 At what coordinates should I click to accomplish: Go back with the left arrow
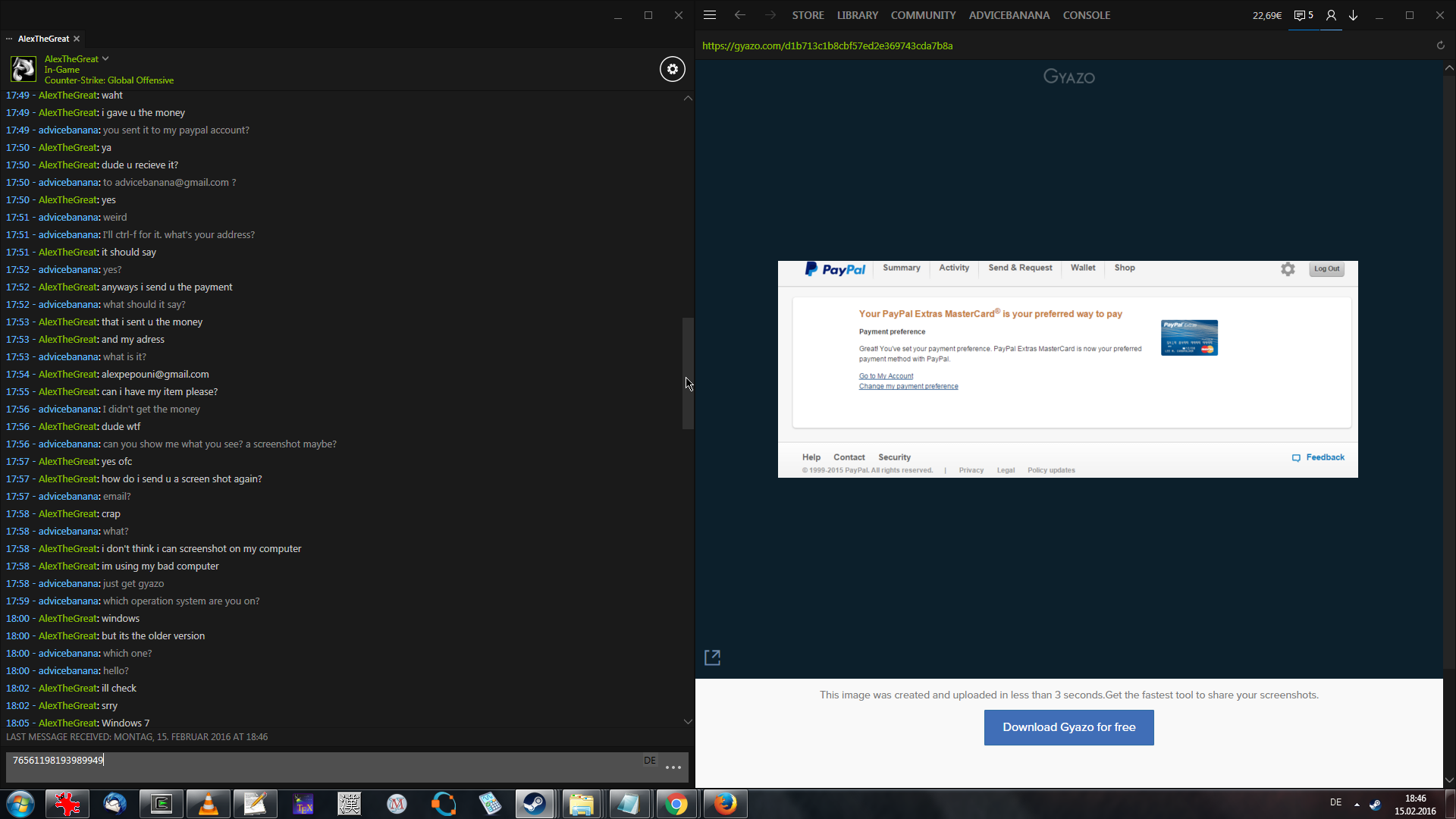(740, 15)
